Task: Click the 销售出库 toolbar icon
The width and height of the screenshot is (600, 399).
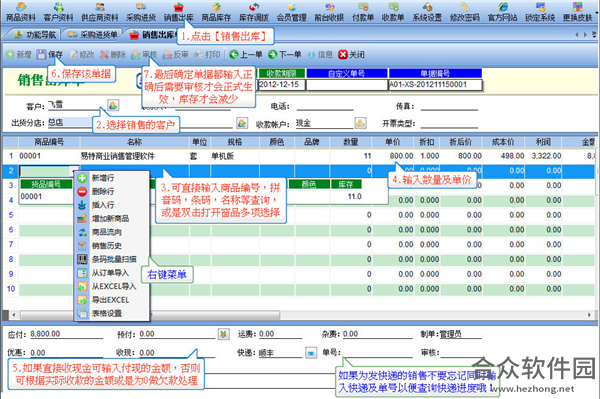Action: coord(178,11)
